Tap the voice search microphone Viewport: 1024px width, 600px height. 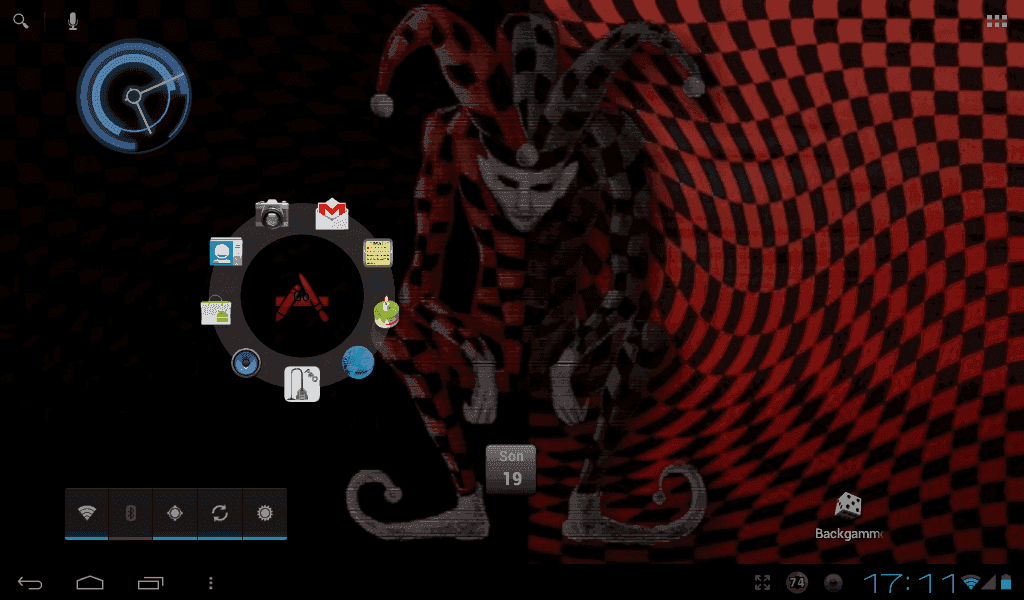coord(72,21)
